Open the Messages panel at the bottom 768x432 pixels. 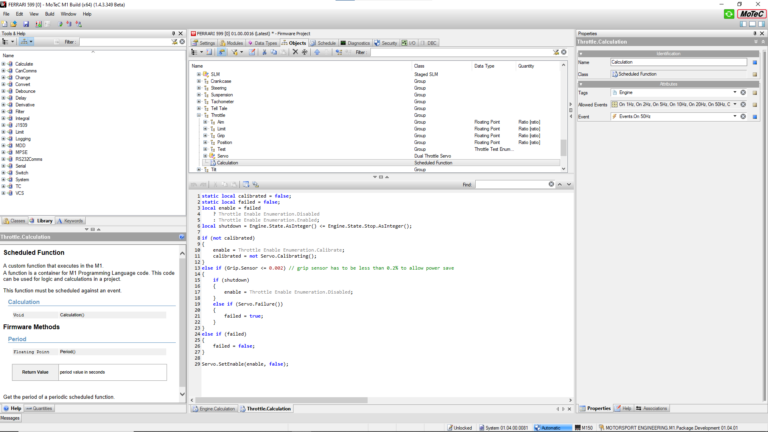[10, 418]
